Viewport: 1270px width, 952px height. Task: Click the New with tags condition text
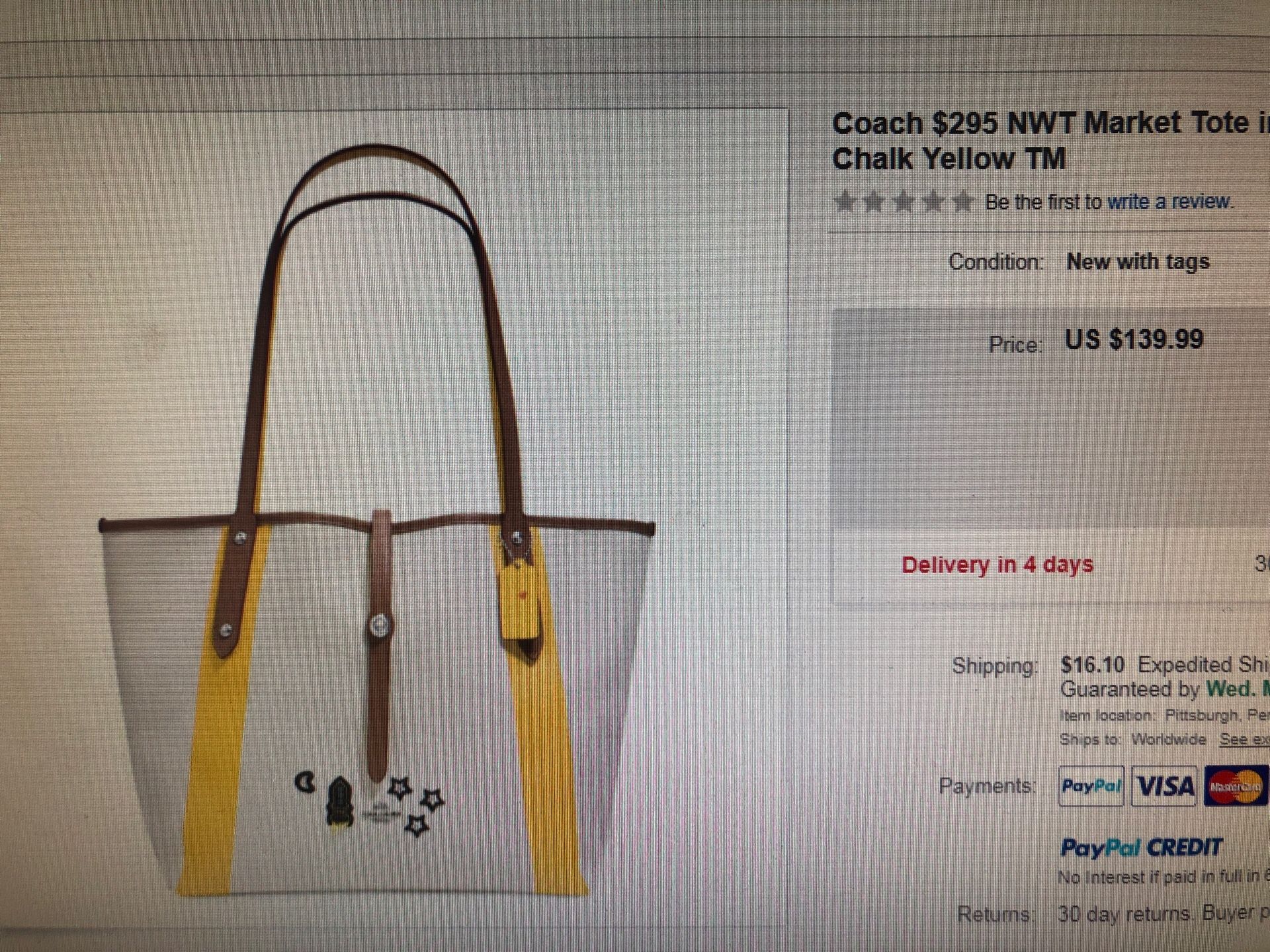[1138, 262]
